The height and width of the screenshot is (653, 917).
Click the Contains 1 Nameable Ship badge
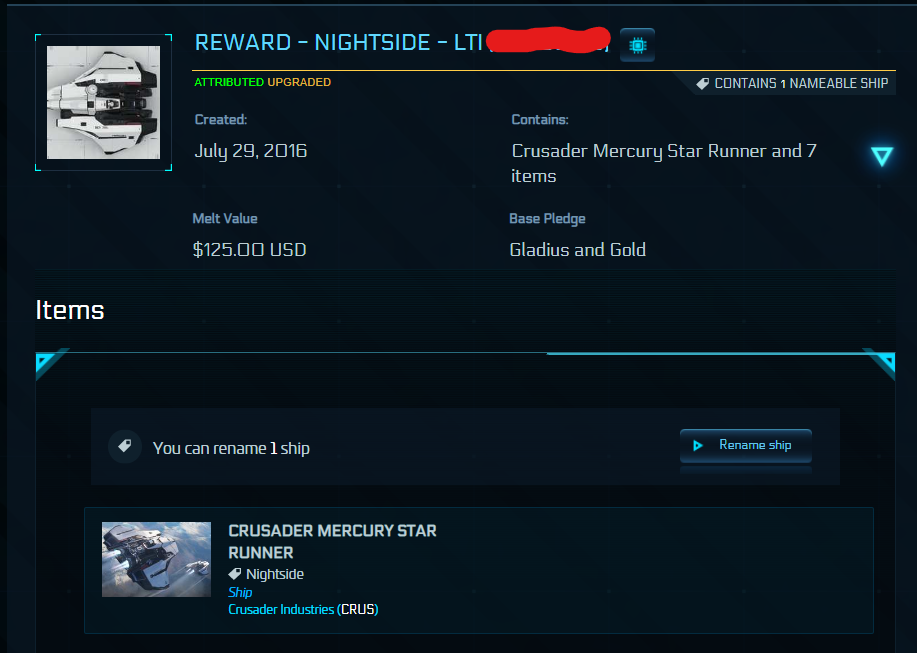(x=792, y=84)
